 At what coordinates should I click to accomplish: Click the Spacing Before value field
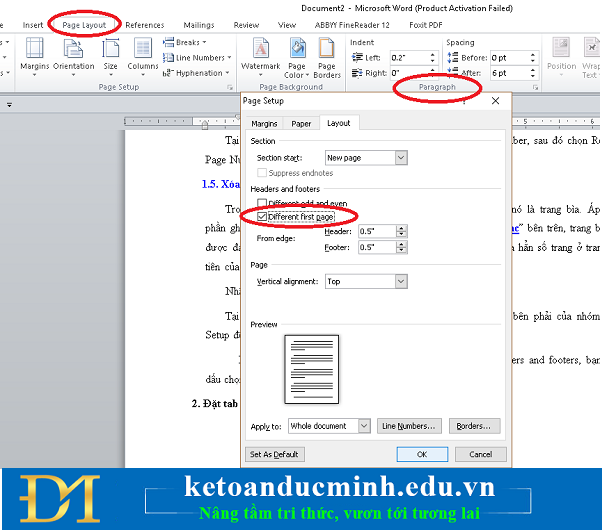point(508,58)
